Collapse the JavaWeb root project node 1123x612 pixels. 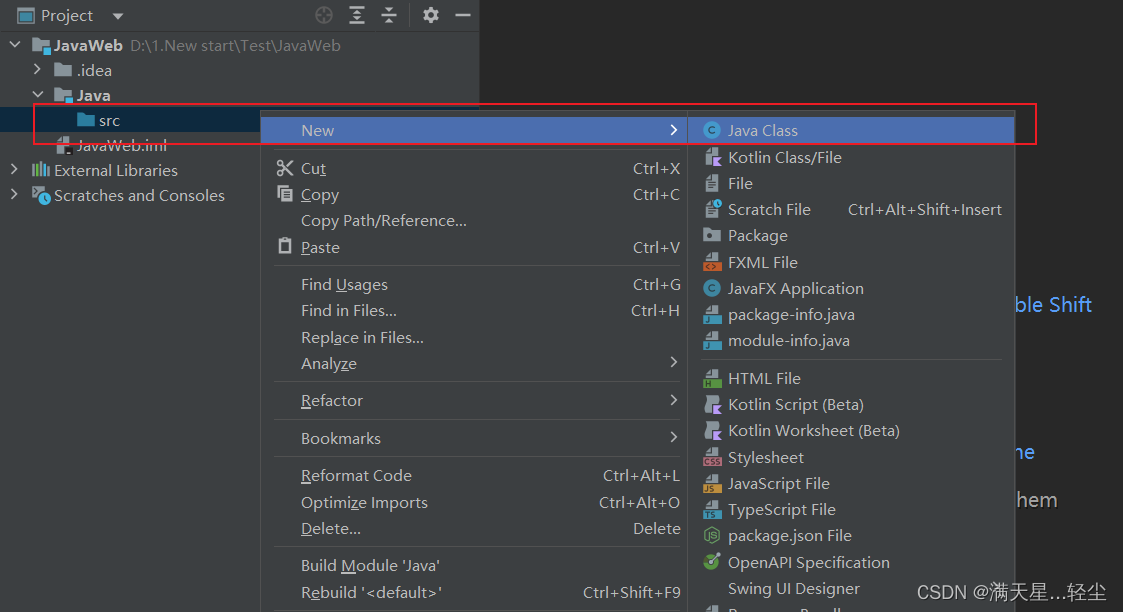(14, 45)
